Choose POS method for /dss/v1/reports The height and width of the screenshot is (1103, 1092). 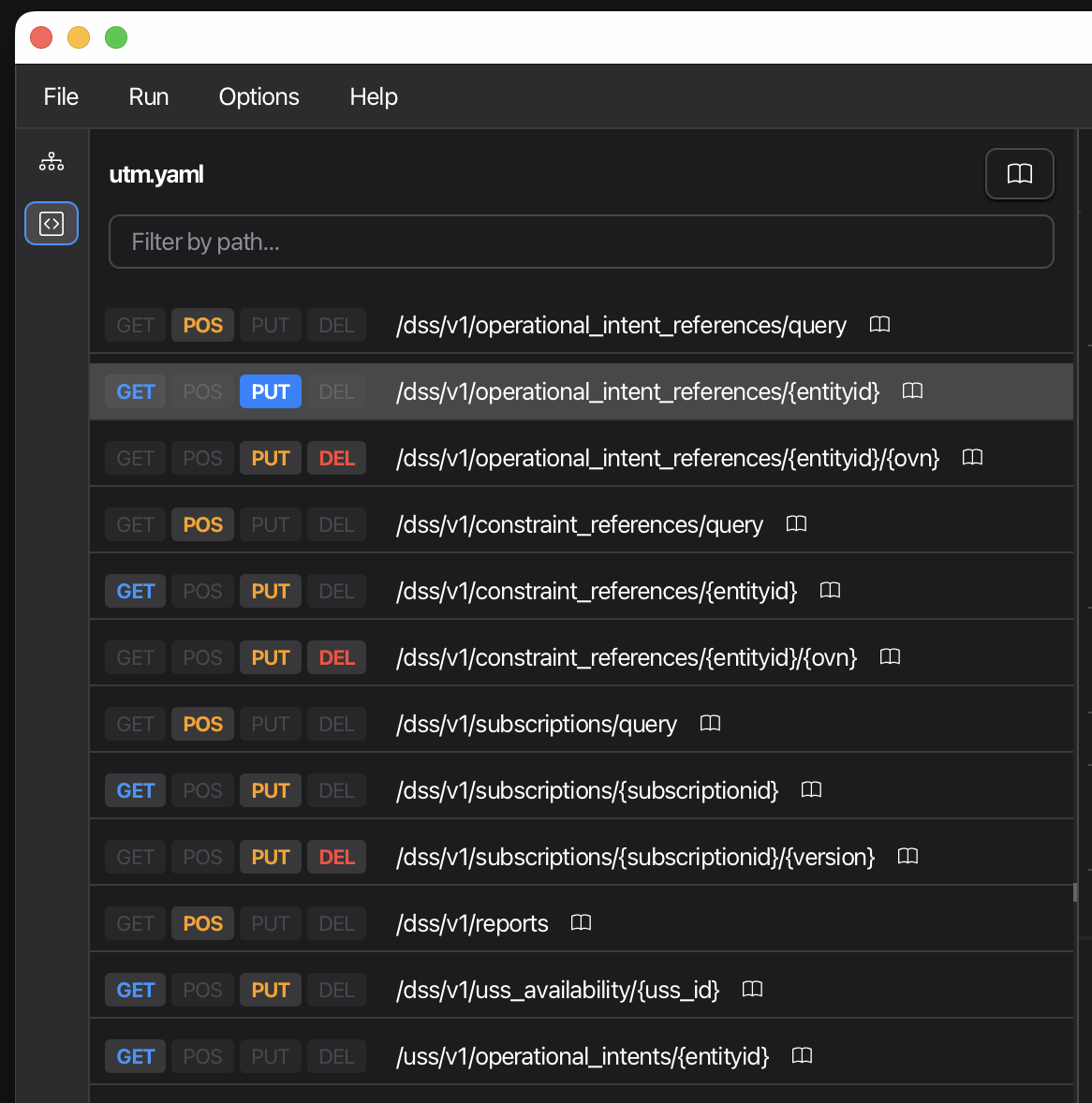tap(203, 923)
